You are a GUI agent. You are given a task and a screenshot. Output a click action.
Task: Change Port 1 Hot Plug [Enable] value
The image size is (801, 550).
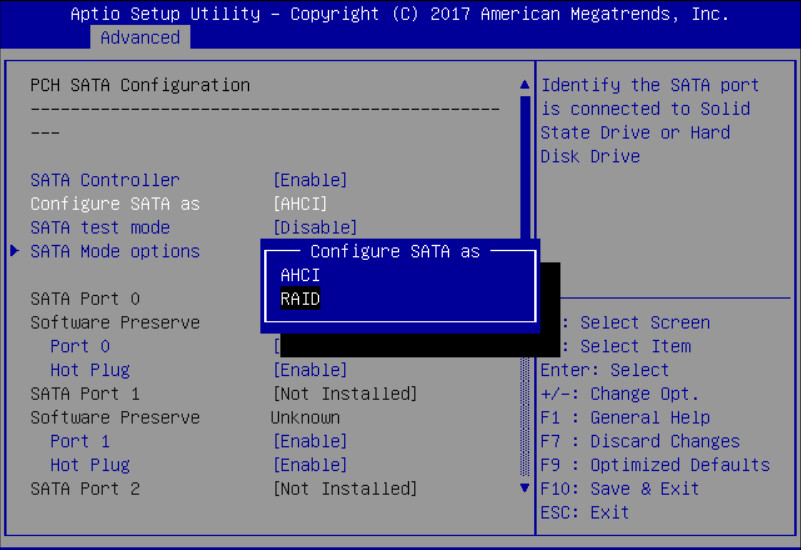click(310, 465)
